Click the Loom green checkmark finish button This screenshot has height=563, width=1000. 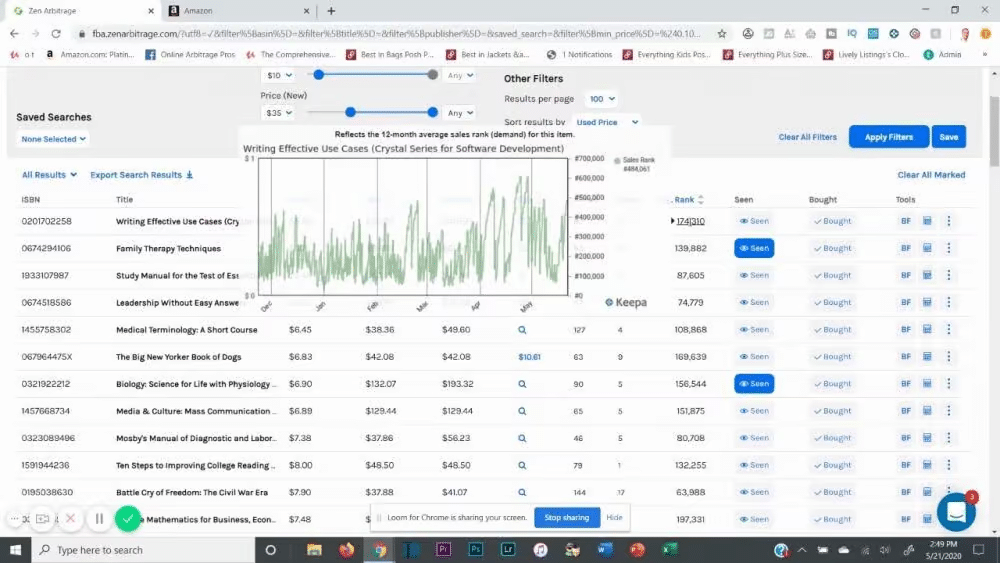click(x=128, y=519)
